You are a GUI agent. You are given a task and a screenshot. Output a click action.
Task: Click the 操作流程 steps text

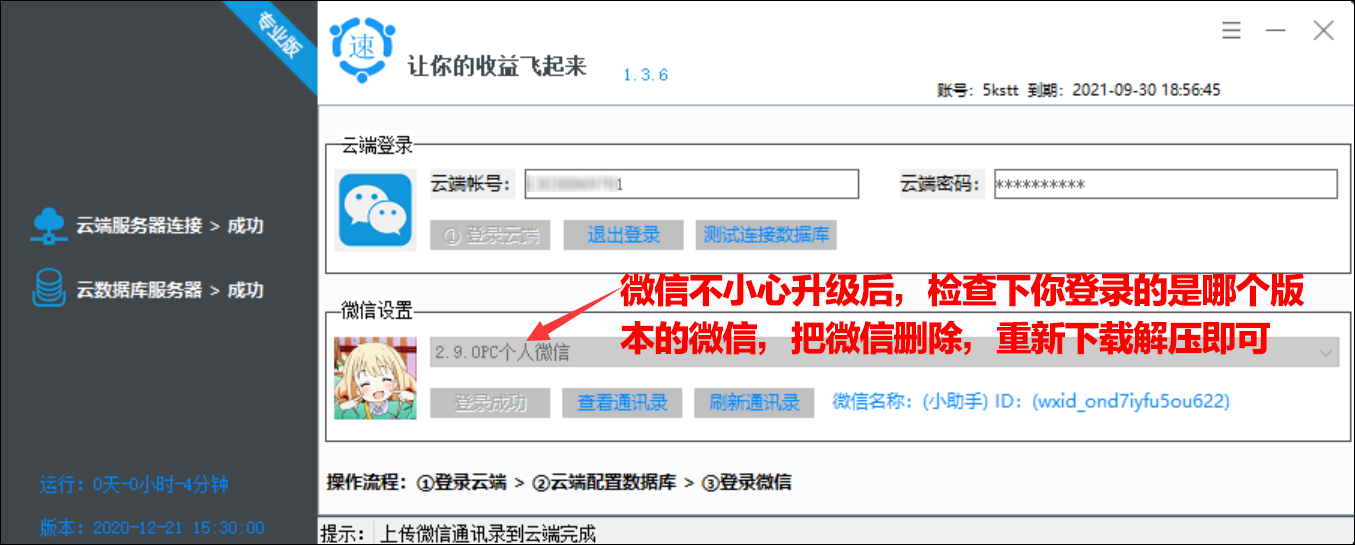(559, 482)
